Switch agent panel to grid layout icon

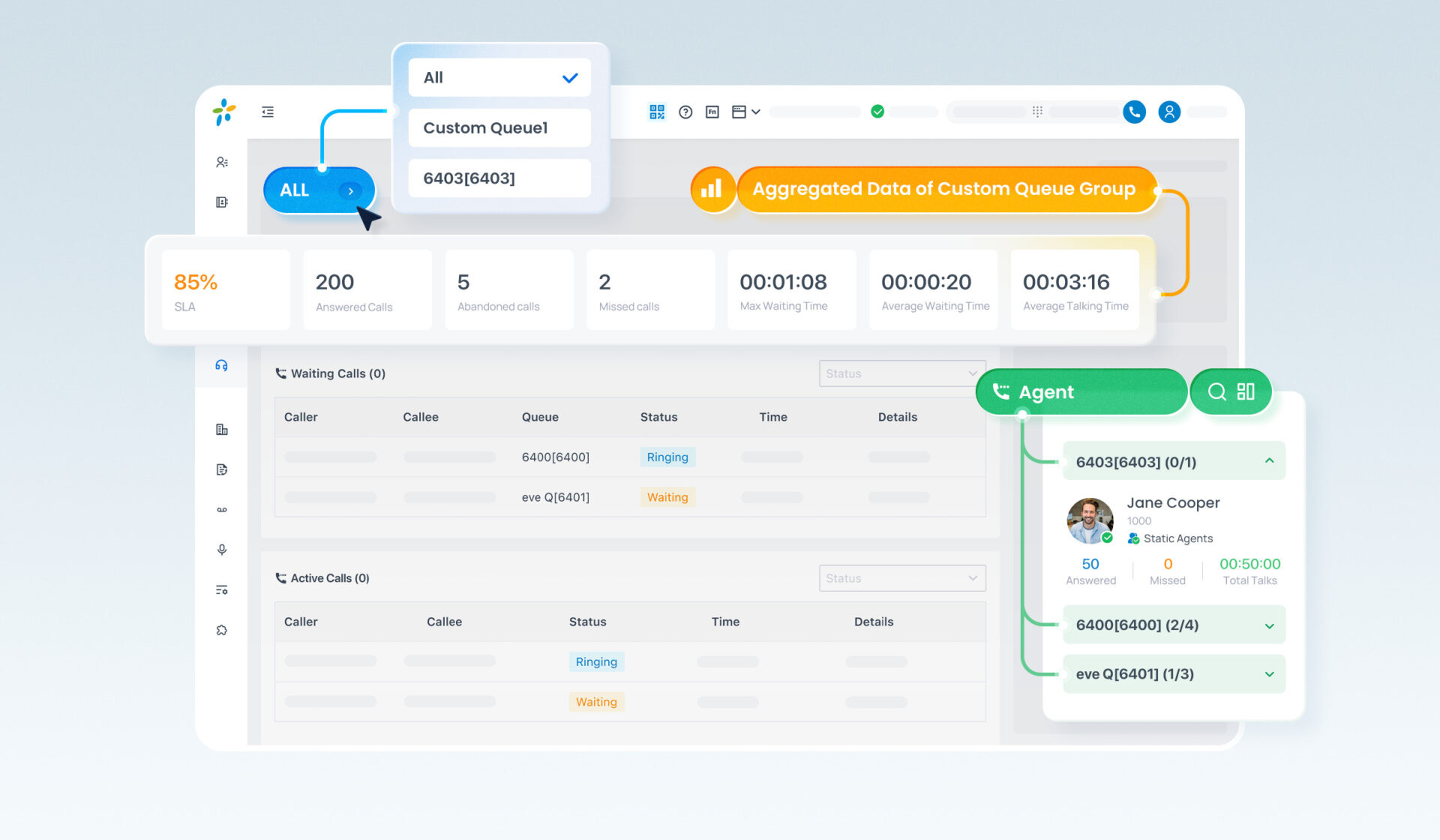1246,391
